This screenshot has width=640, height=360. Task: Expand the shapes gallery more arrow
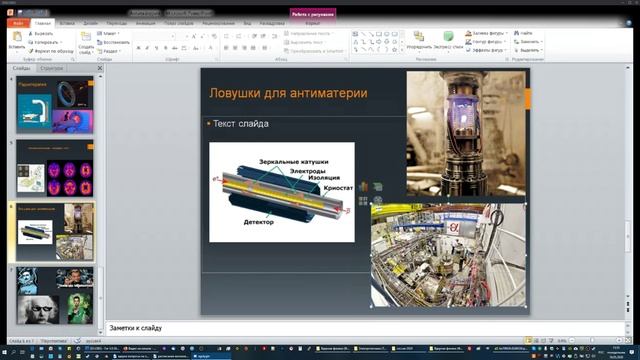(402, 50)
